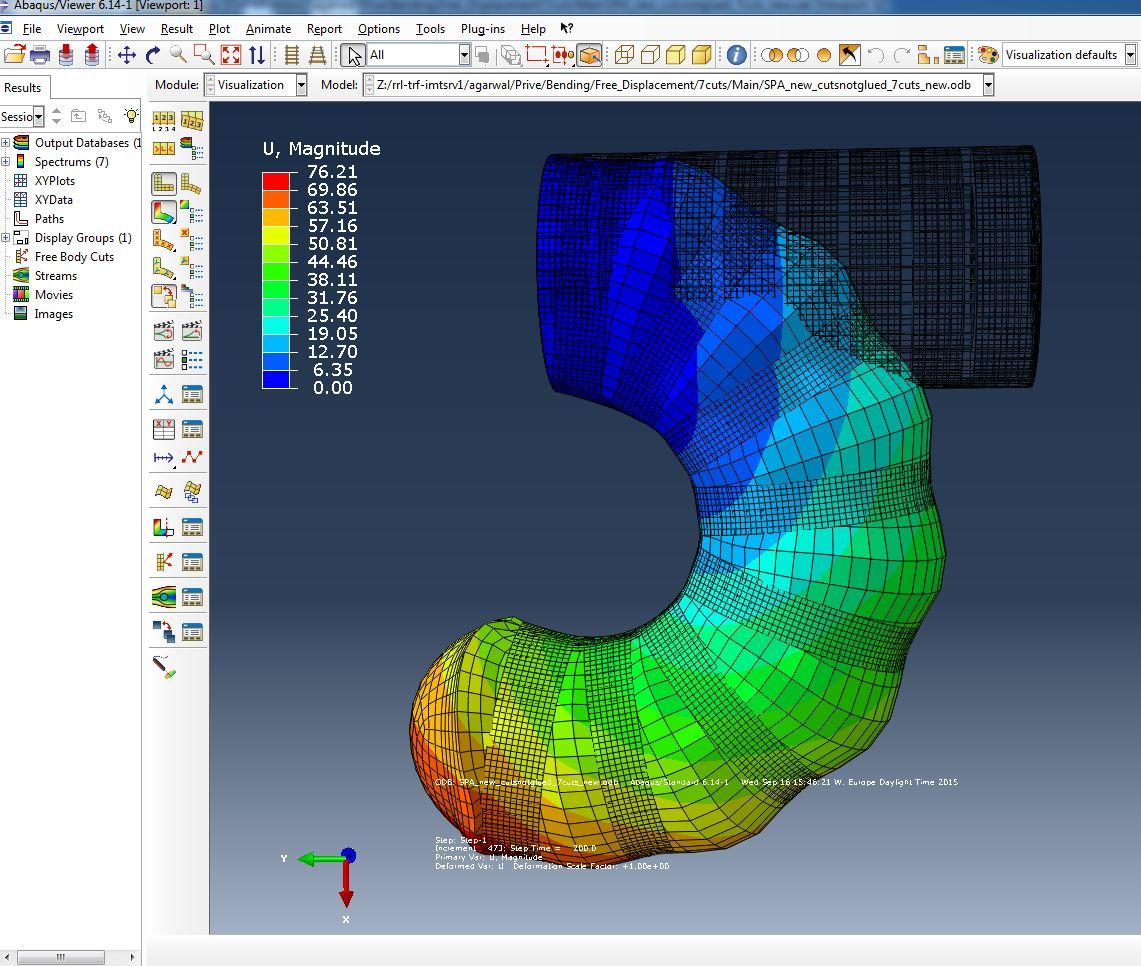Toggle the selection arrow tool
The height and width of the screenshot is (966, 1141).
(x=353, y=55)
